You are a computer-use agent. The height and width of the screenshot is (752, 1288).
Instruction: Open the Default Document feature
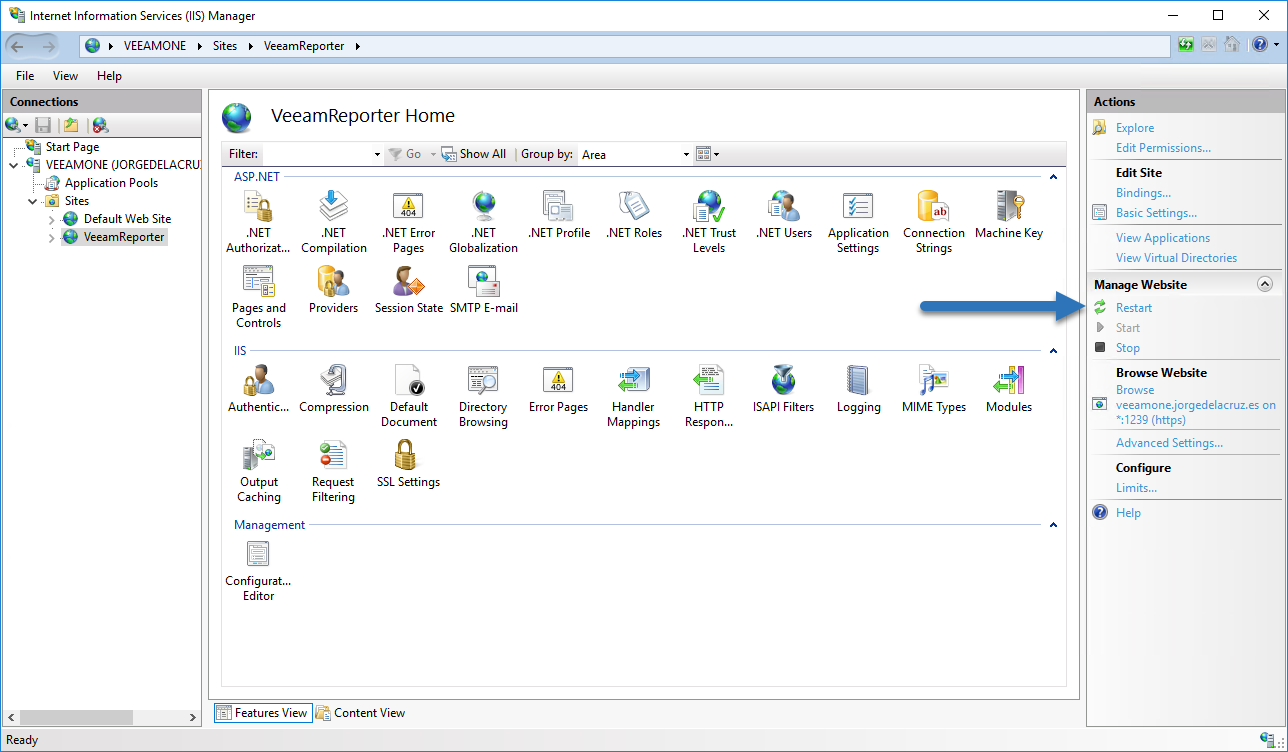pyautogui.click(x=408, y=396)
